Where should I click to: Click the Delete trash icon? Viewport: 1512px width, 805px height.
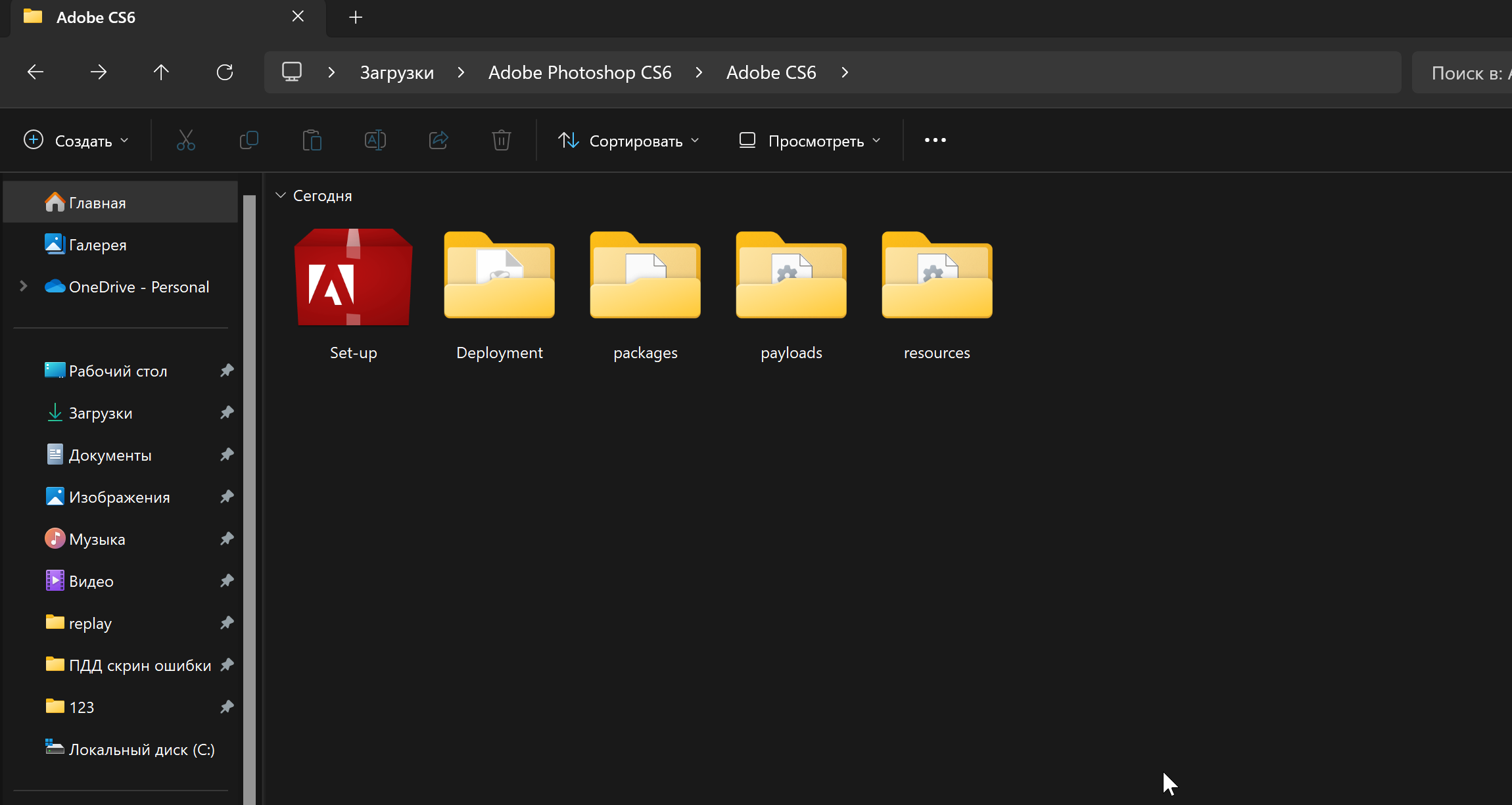(x=502, y=140)
